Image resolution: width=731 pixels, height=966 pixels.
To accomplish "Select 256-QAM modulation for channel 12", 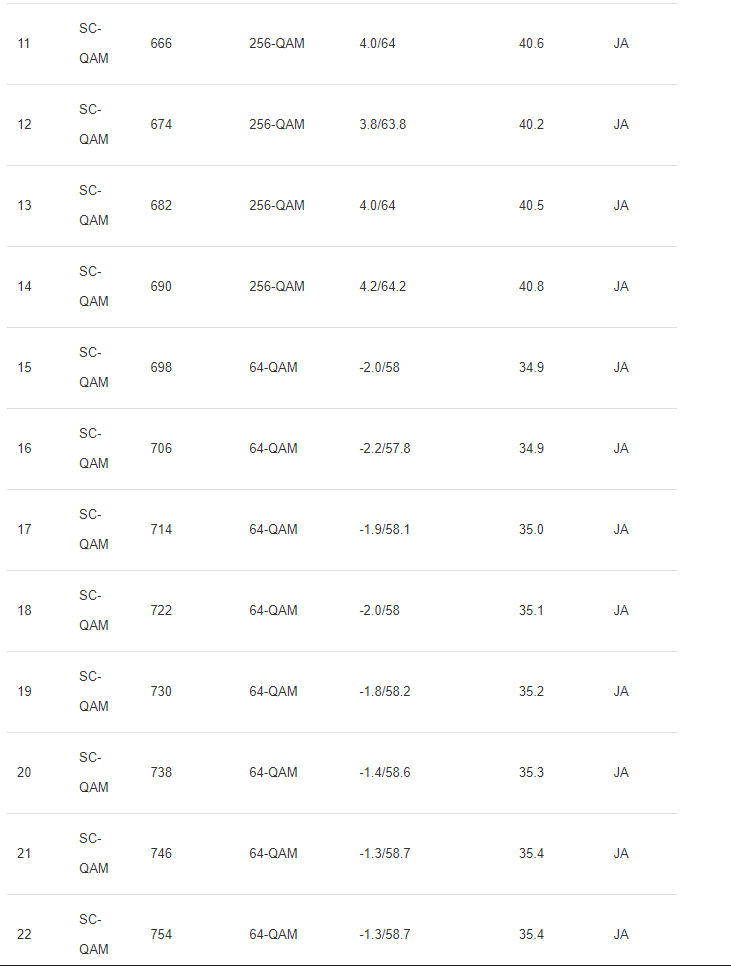I will (277, 124).
